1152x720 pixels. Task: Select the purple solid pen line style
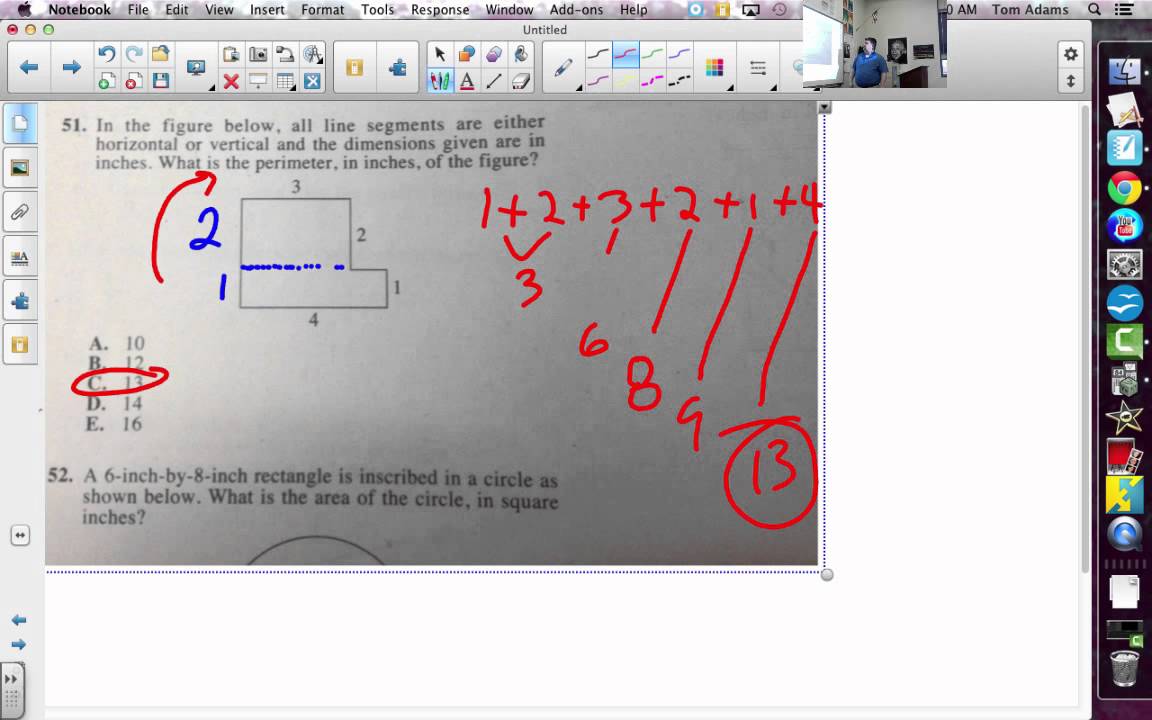680,54
